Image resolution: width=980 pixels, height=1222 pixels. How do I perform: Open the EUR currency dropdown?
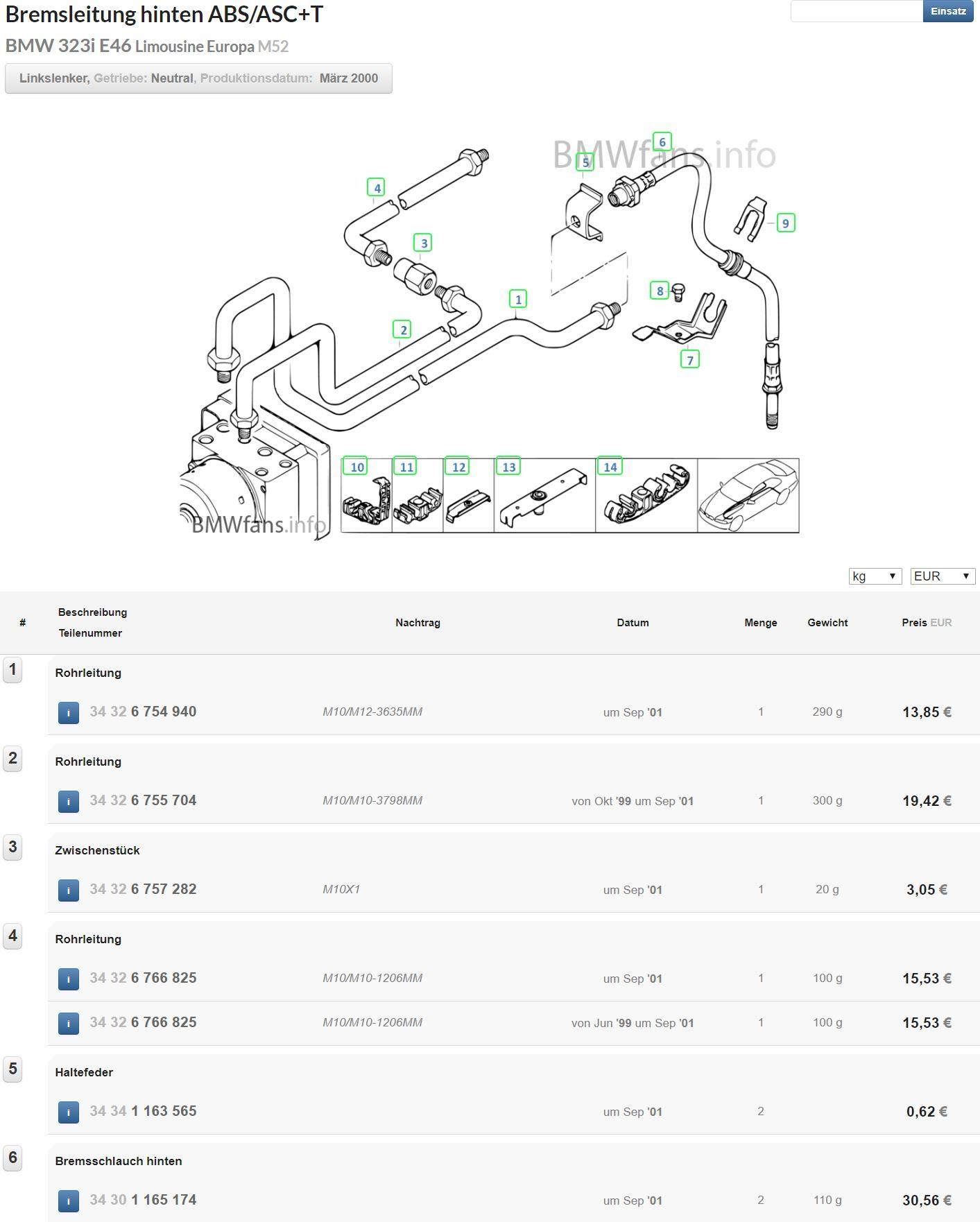(x=942, y=576)
